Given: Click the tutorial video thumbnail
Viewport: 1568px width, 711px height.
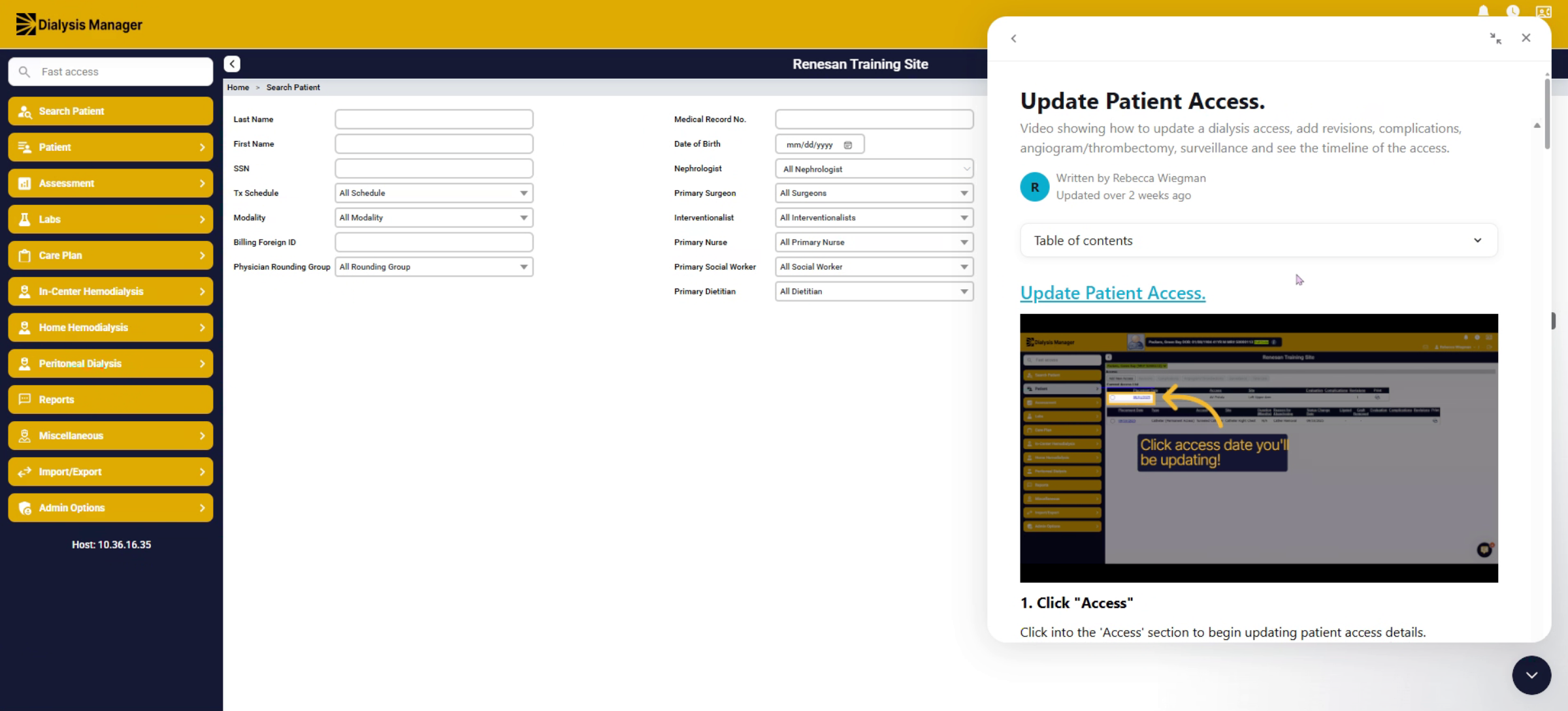Looking at the screenshot, I should tap(1258, 448).
